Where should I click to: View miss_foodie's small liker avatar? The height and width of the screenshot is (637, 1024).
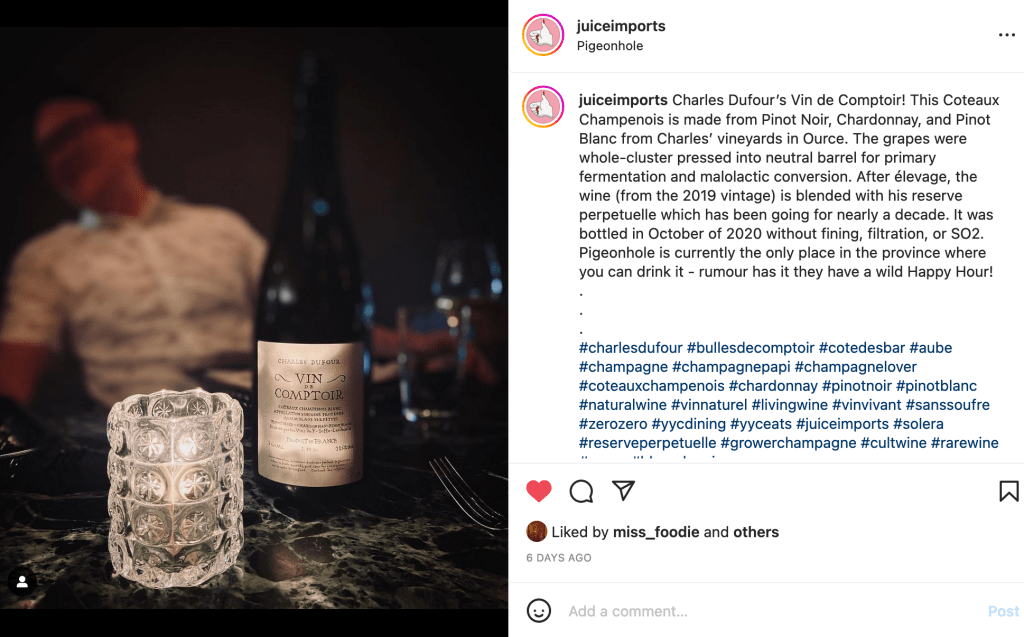pyautogui.click(x=536, y=532)
